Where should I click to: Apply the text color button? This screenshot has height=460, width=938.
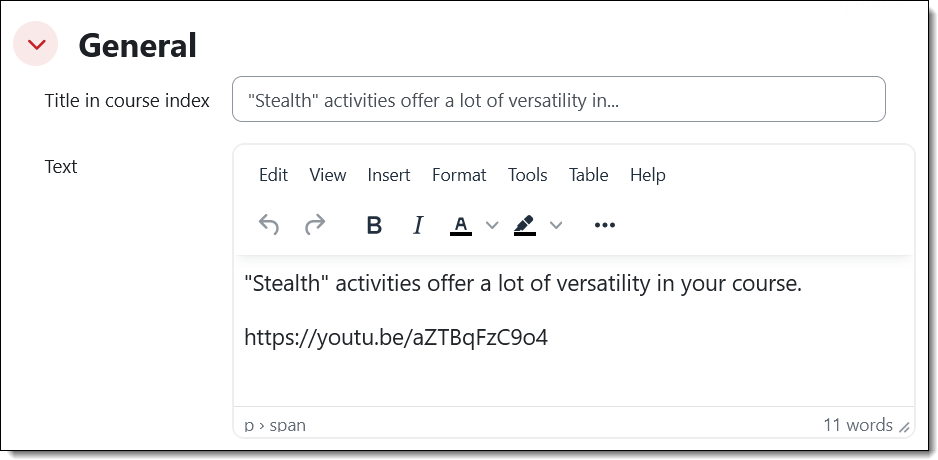pos(460,226)
